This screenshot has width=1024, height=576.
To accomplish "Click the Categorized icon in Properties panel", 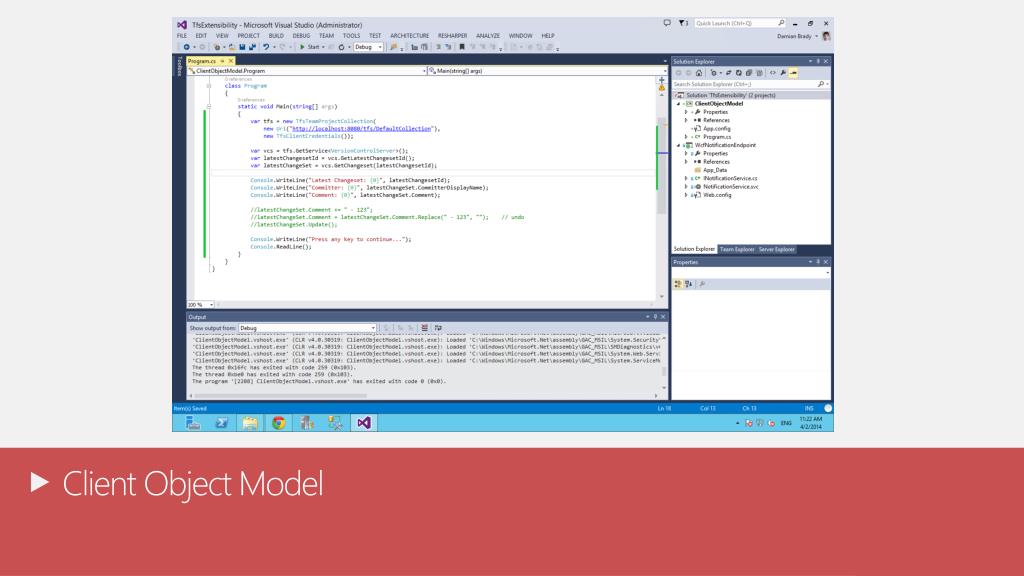I will [x=678, y=284].
